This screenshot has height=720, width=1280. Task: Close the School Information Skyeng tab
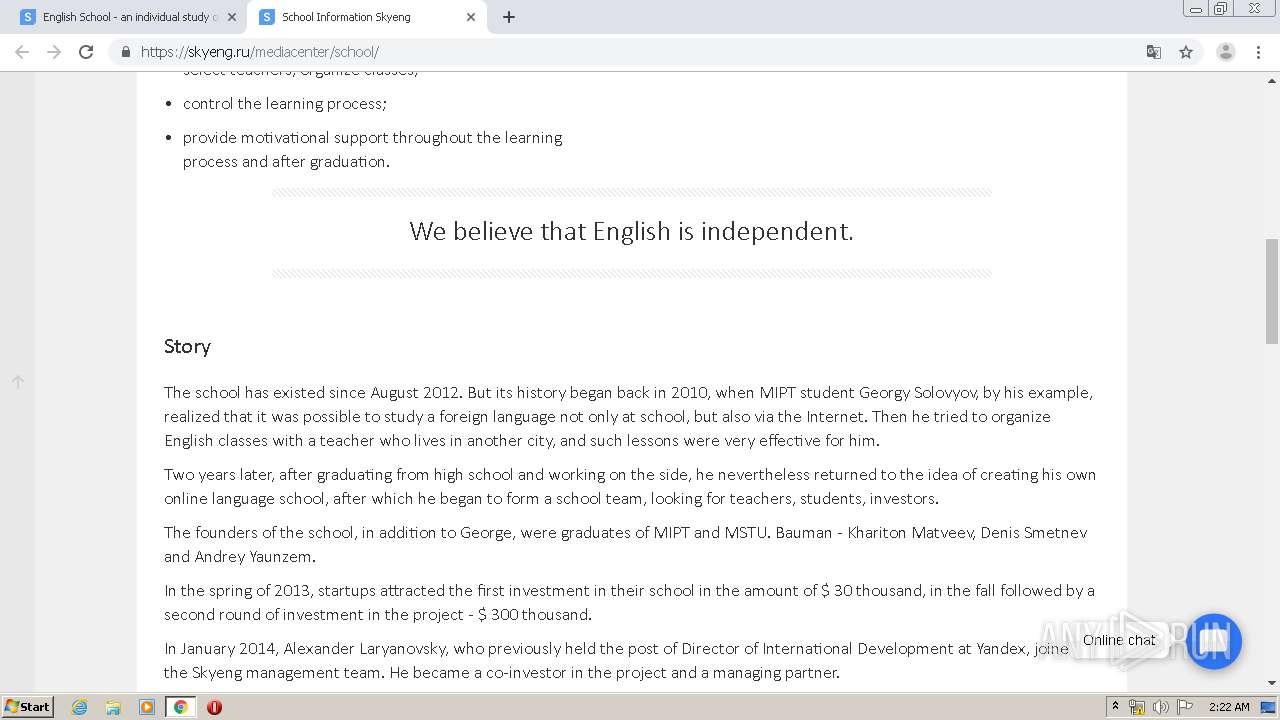coord(471,17)
